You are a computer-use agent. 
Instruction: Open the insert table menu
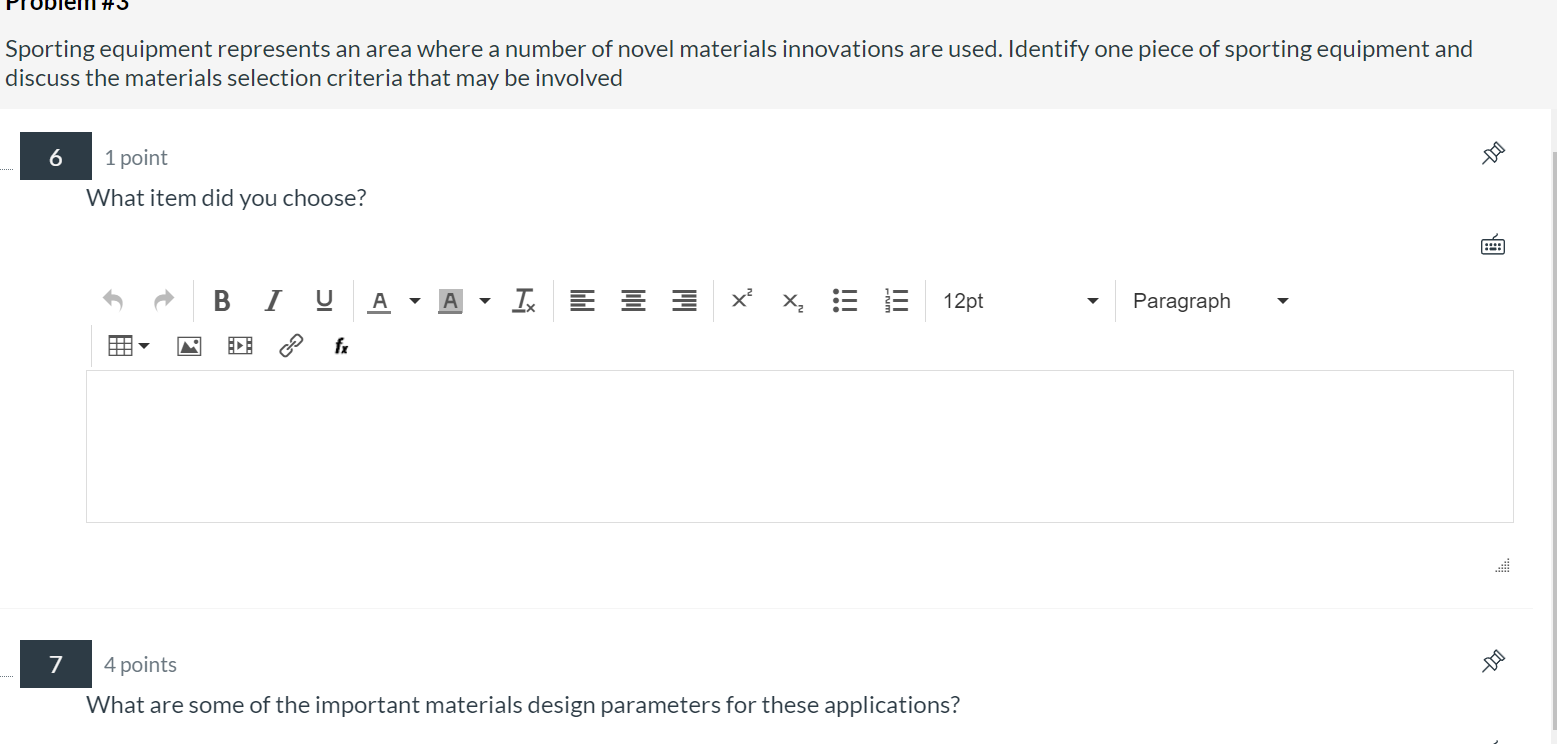coord(128,346)
